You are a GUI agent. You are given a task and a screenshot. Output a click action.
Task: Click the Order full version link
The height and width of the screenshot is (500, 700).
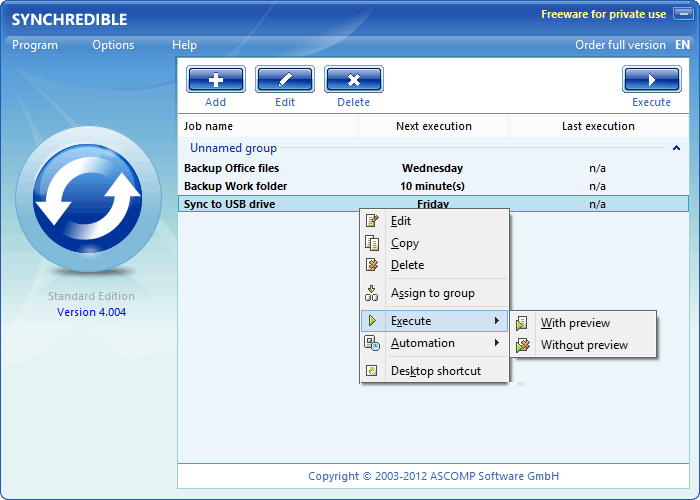pos(620,45)
